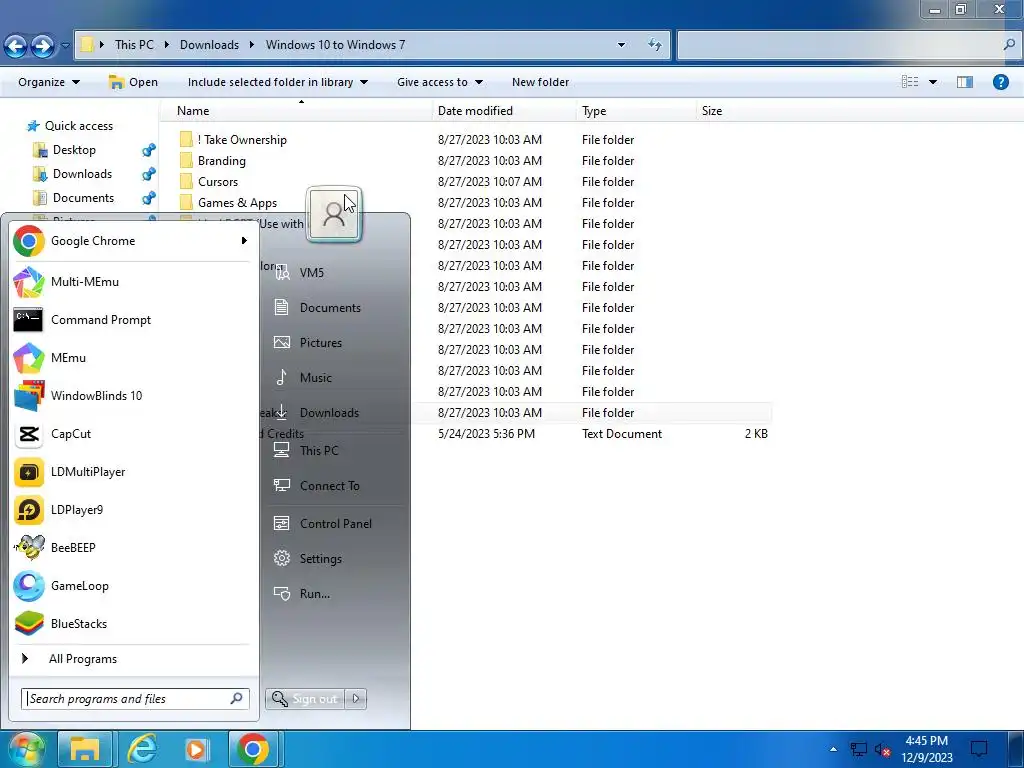Open address bar history dropdown
Screen dimensions: 1024x768
click(x=621, y=44)
